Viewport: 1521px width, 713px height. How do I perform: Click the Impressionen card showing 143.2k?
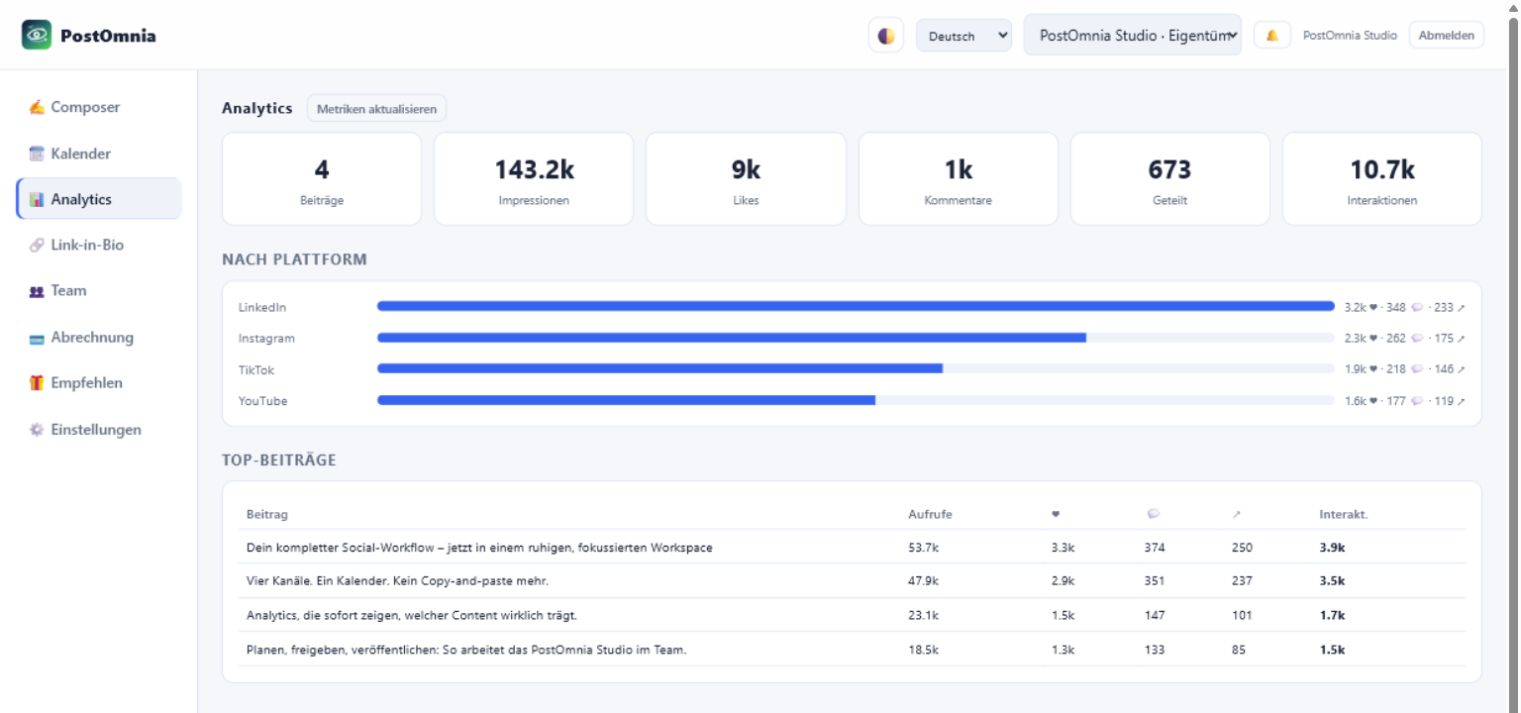534,179
